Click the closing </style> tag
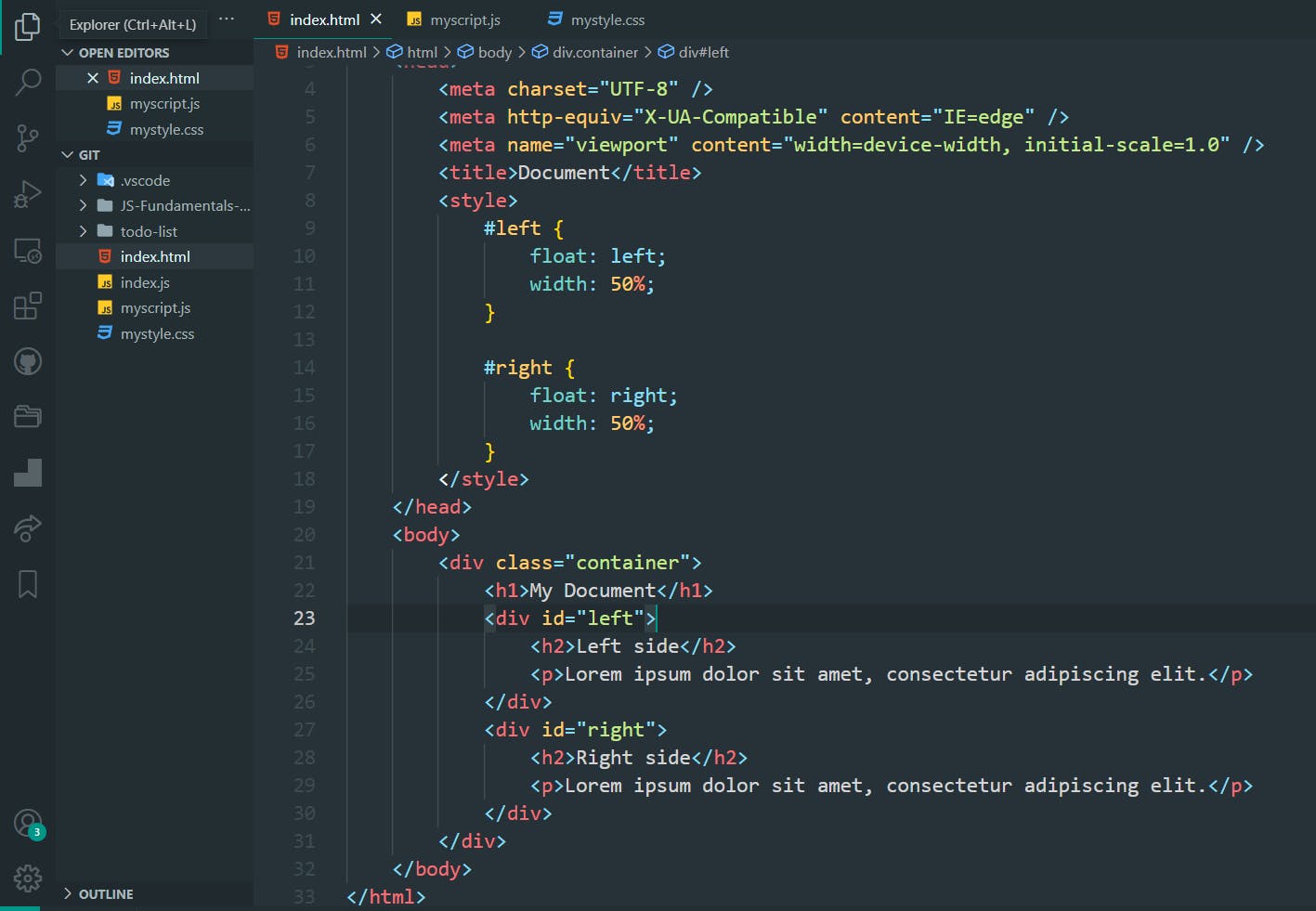 [484, 479]
